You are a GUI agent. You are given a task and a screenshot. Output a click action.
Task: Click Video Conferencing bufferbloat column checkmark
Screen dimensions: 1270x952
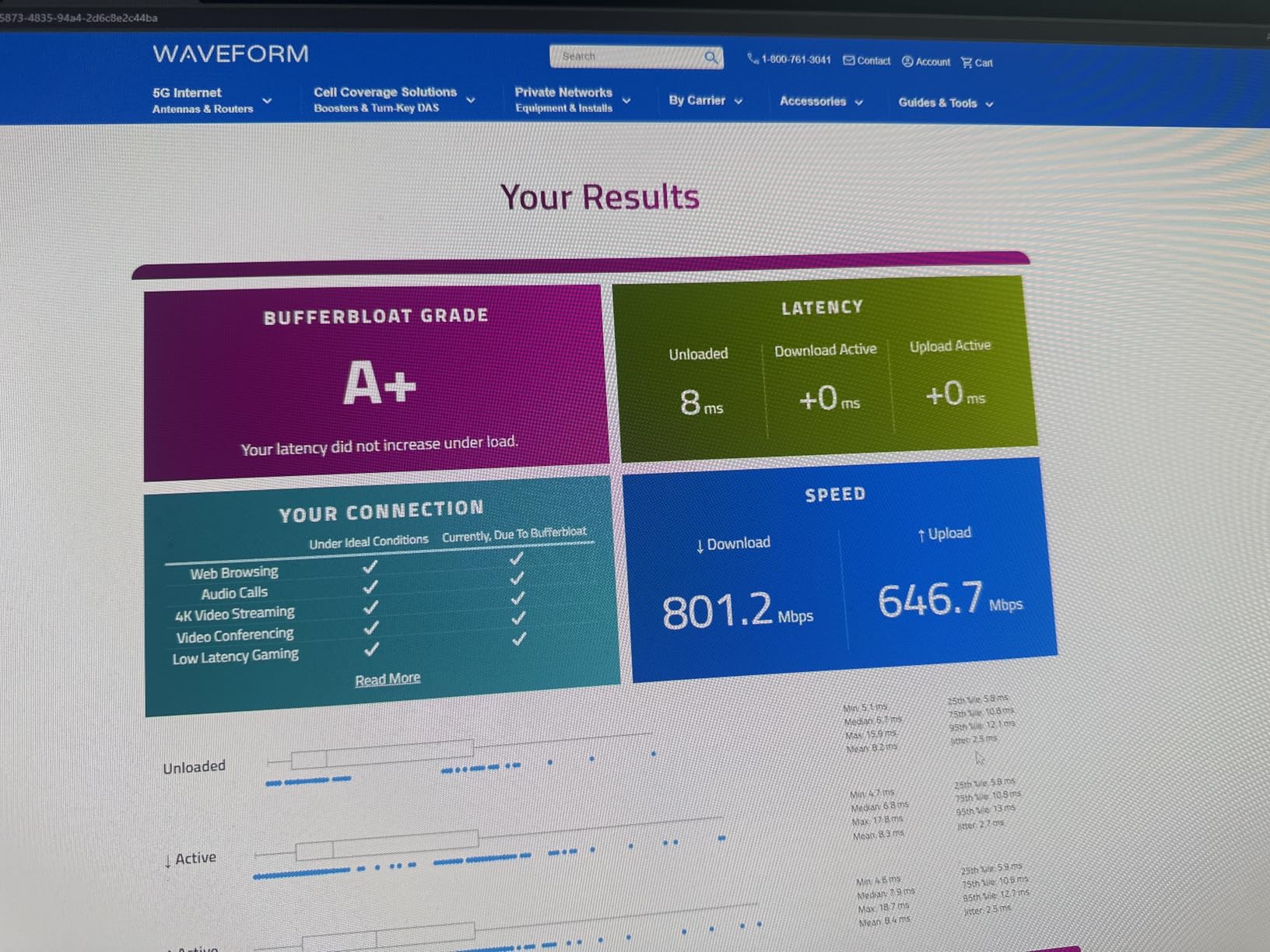(518, 618)
